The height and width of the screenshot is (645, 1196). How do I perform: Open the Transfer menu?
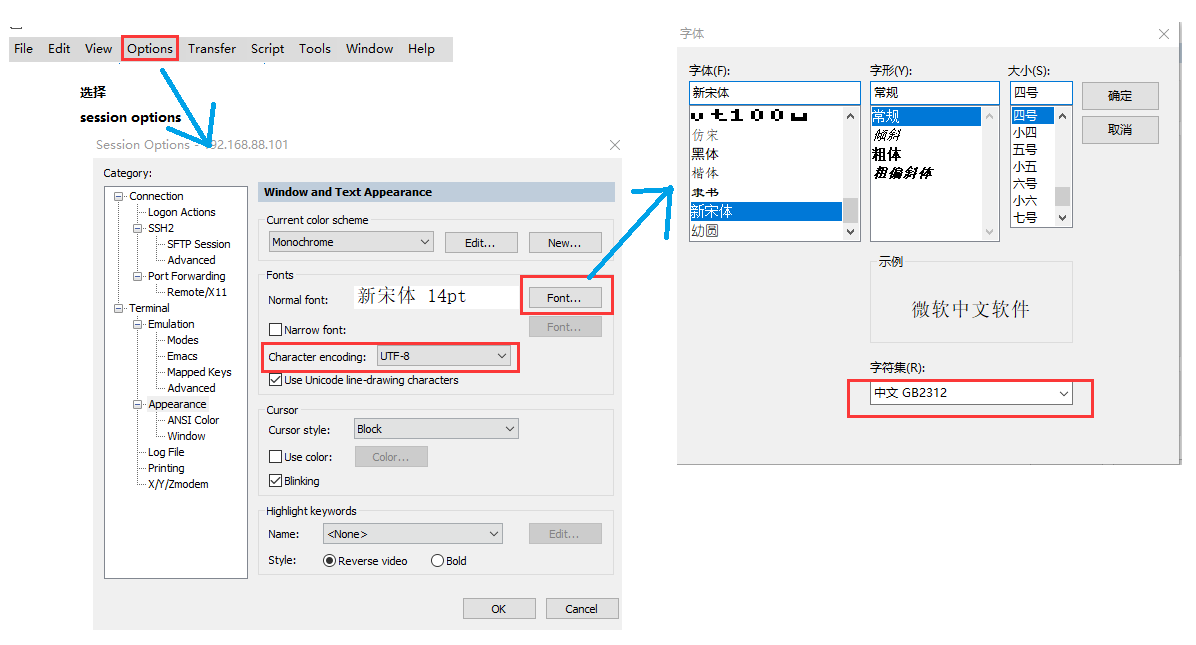[x=212, y=48]
